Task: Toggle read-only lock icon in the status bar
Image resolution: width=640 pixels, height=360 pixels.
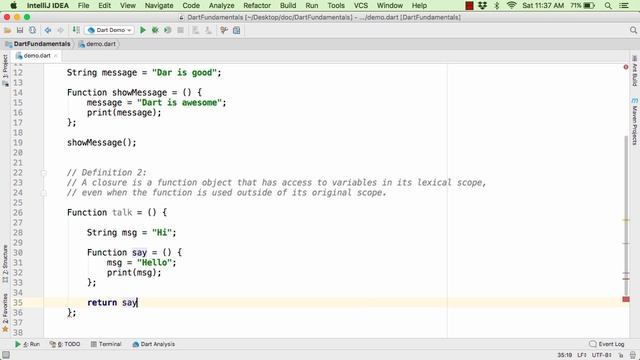Action: point(621,355)
